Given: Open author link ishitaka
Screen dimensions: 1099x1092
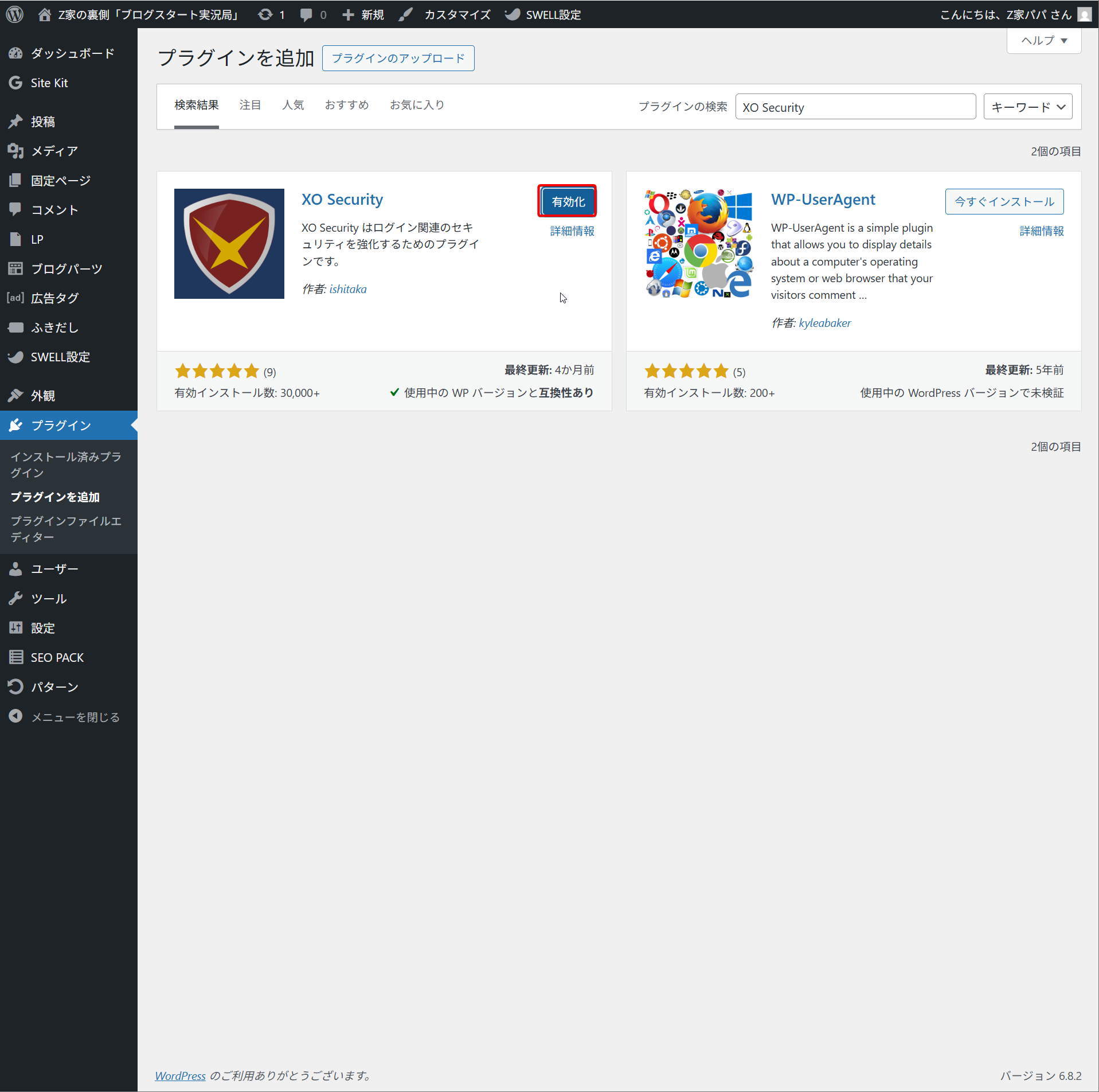Looking at the screenshot, I should 348,289.
